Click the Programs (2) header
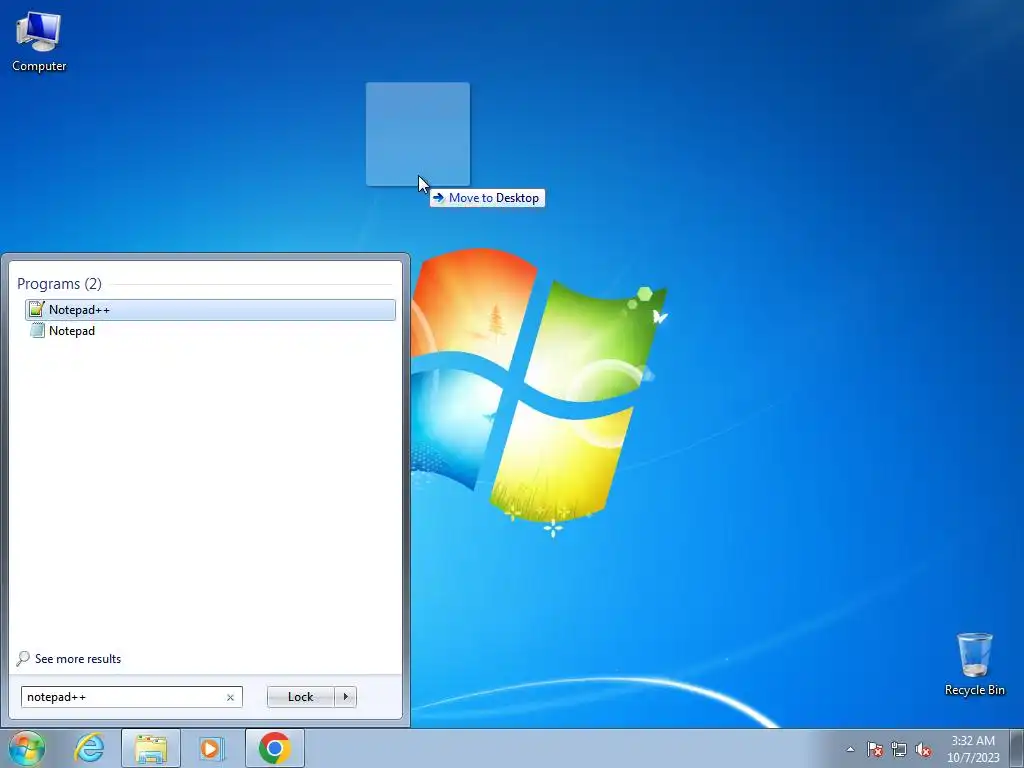The width and height of the screenshot is (1024, 768). [x=59, y=283]
